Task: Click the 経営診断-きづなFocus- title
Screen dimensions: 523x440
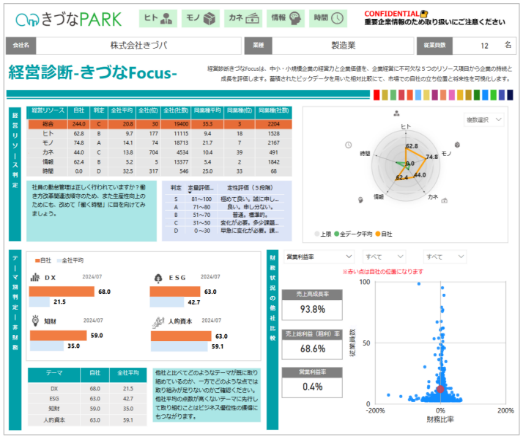Action: tap(92, 72)
